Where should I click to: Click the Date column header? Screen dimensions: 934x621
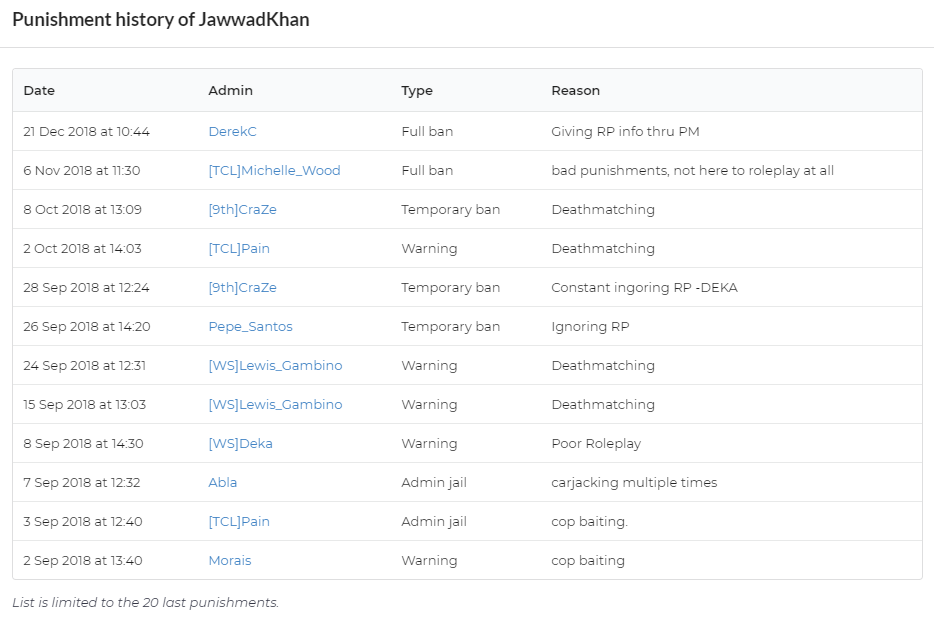(39, 91)
